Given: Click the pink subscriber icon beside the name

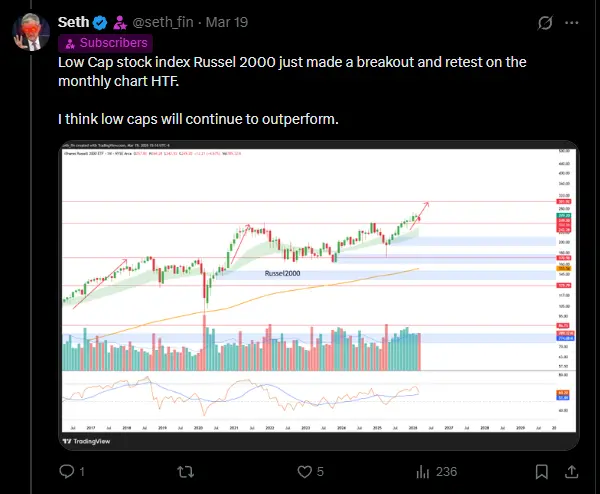Looking at the screenshot, I should [x=118, y=22].
